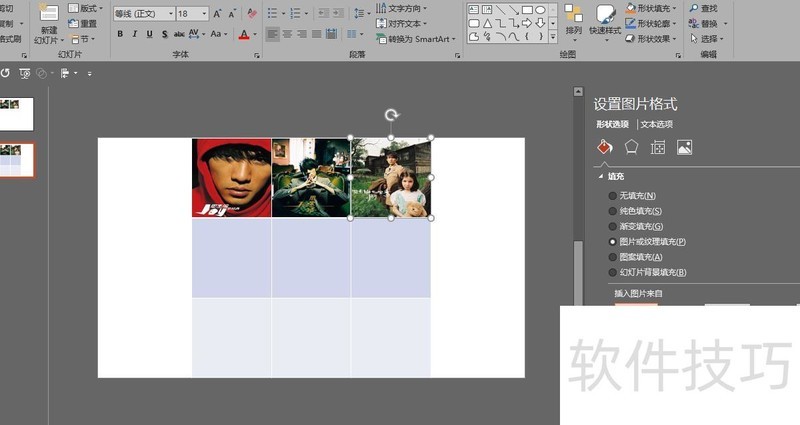Open the font color red A swatch

243,34
